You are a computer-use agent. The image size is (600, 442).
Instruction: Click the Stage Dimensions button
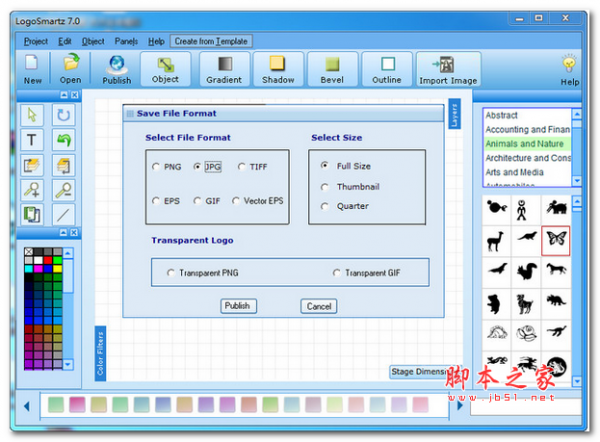click(421, 372)
